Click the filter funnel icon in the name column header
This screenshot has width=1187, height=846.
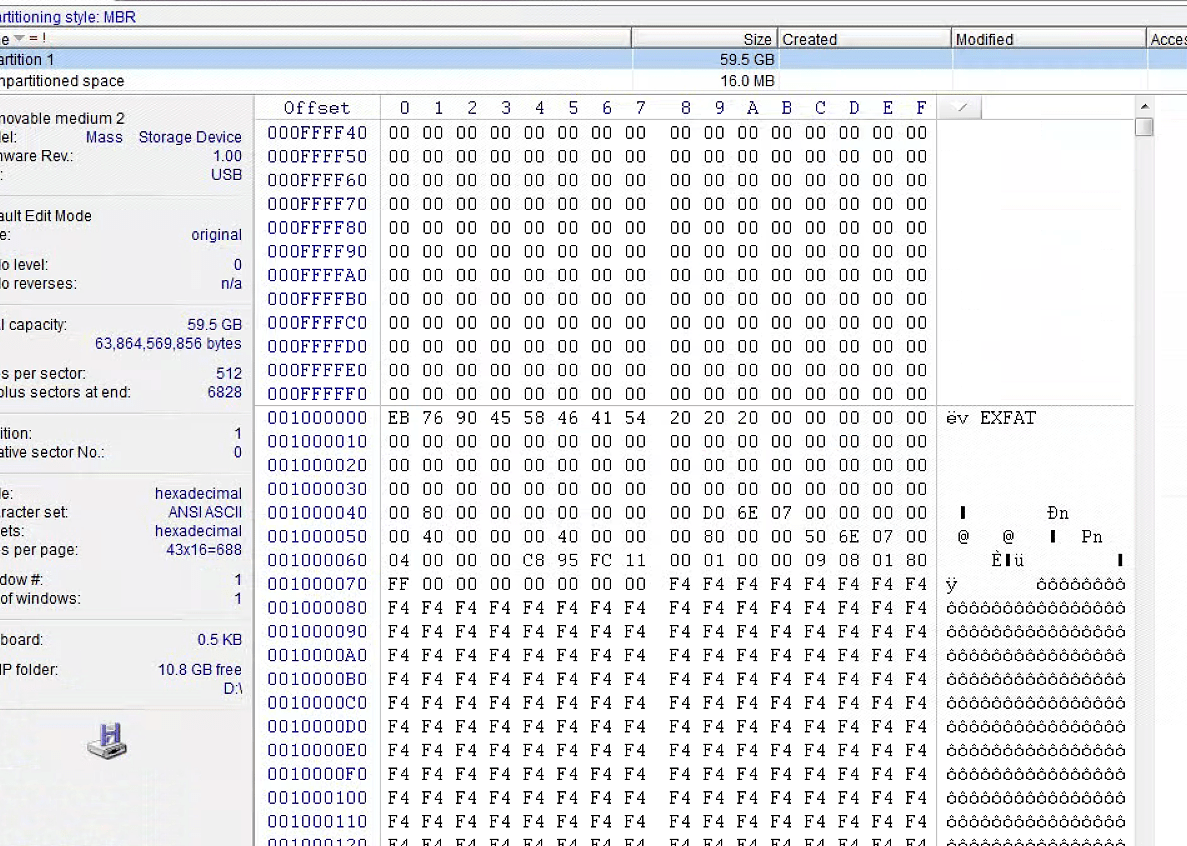click(x=20, y=39)
